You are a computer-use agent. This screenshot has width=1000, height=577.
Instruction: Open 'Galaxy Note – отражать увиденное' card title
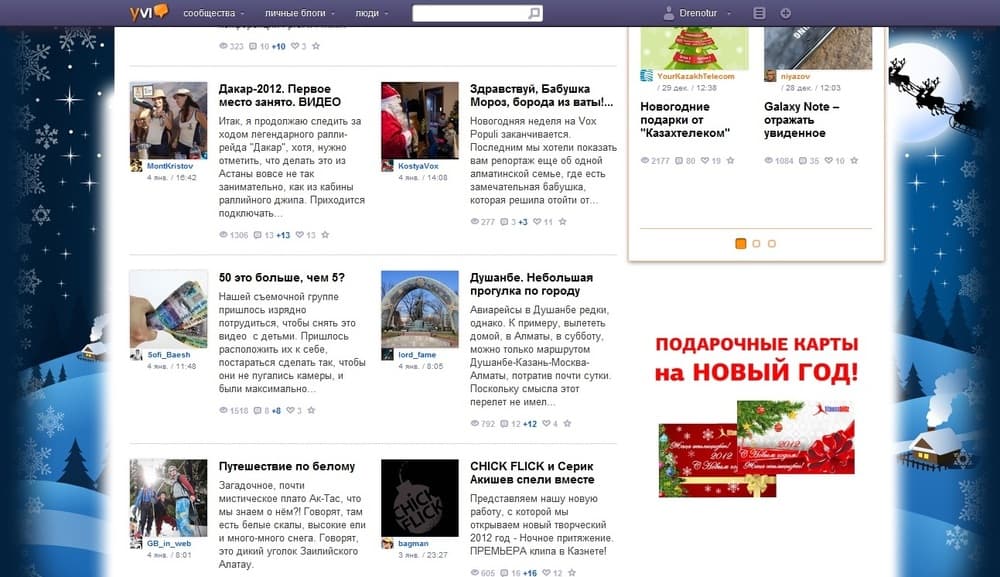point(802,120)
